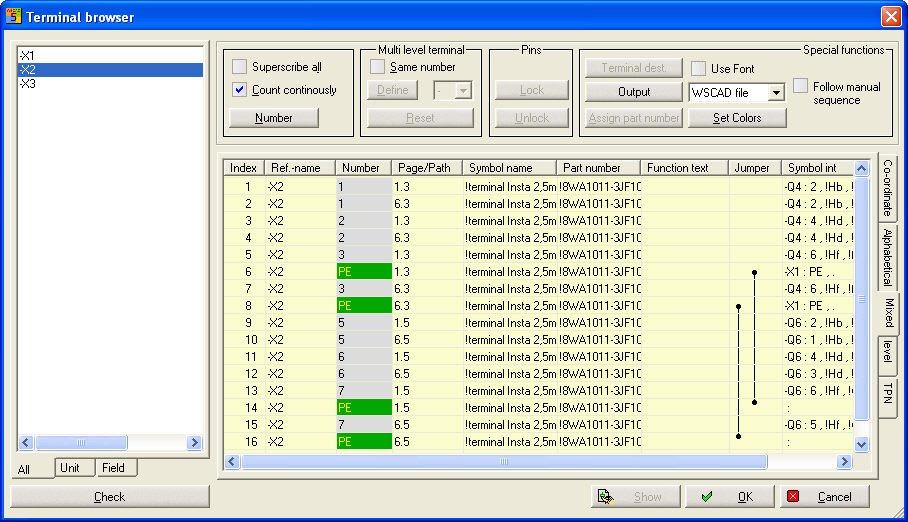
Task: Uncheck Count continously checkbox
Action: [x=239, y=90]
